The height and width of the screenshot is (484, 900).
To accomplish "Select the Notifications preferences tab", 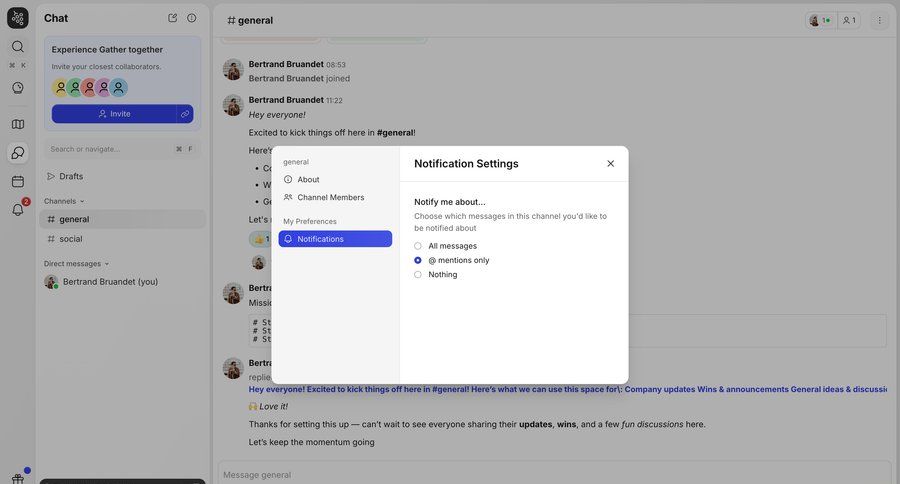I will point(335,239).
